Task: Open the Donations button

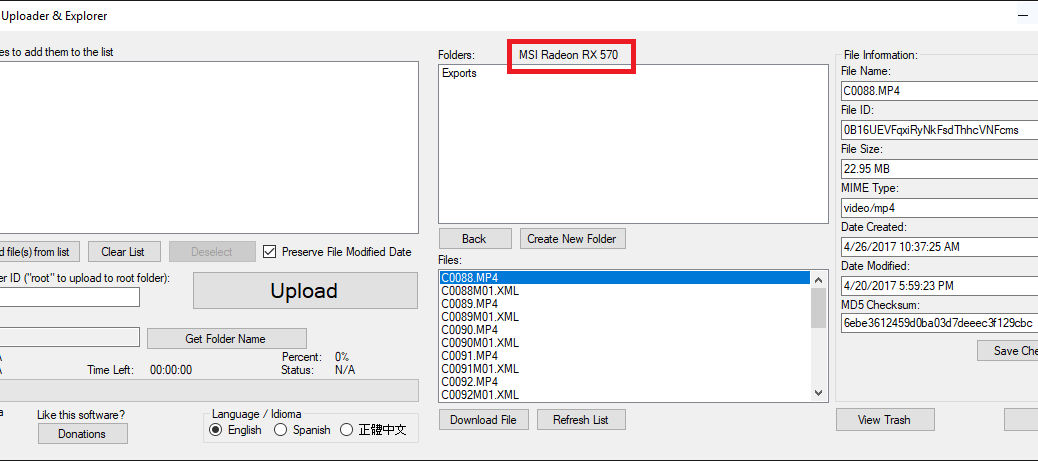Action: 82,434
